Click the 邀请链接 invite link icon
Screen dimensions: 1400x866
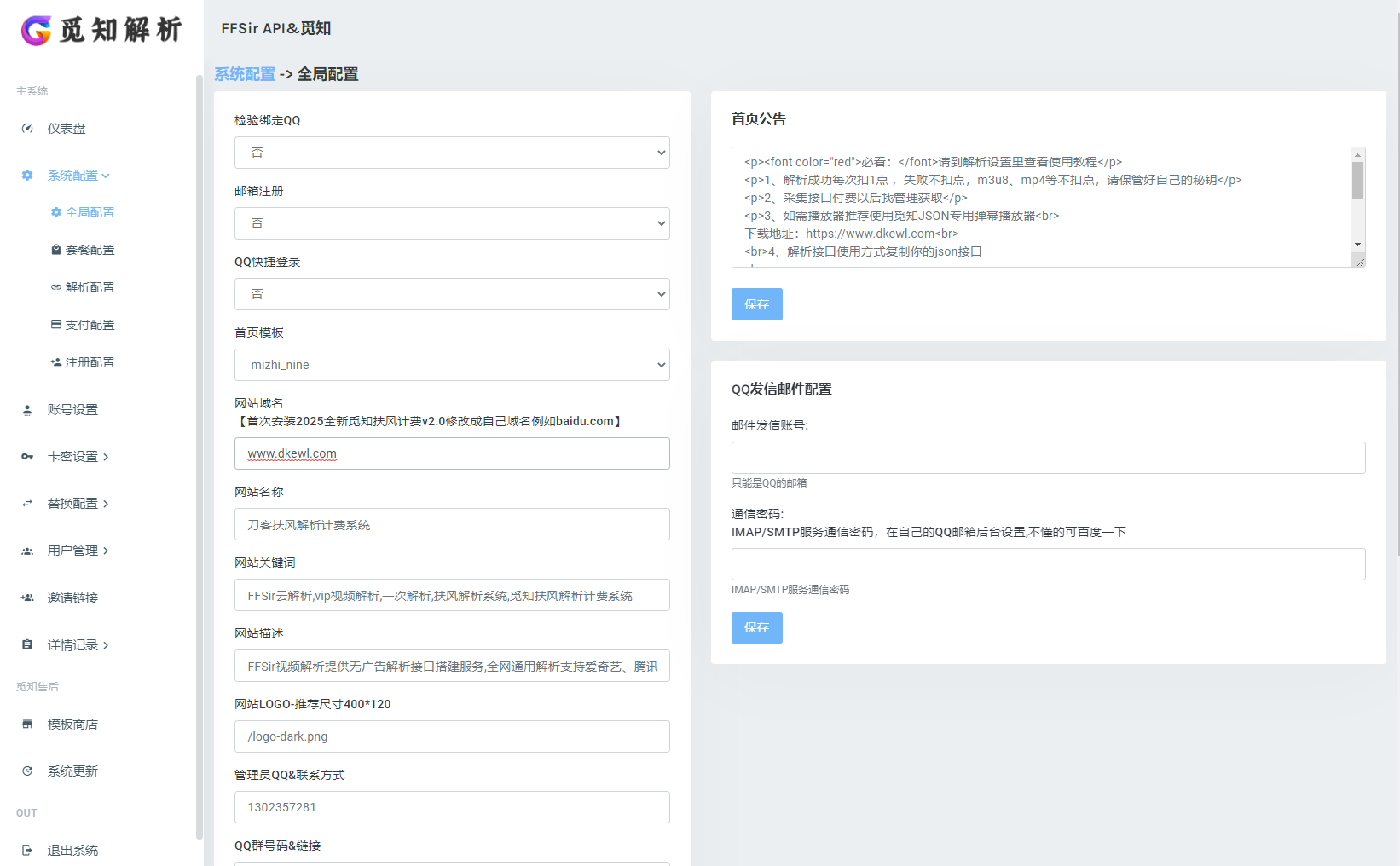[26, 598]
